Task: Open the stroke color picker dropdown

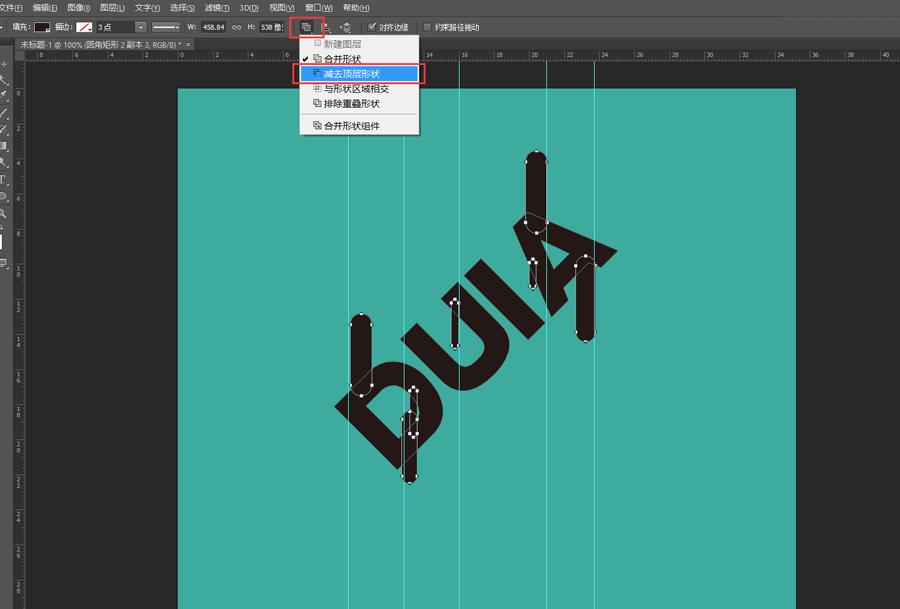Action: coord(84,27)
